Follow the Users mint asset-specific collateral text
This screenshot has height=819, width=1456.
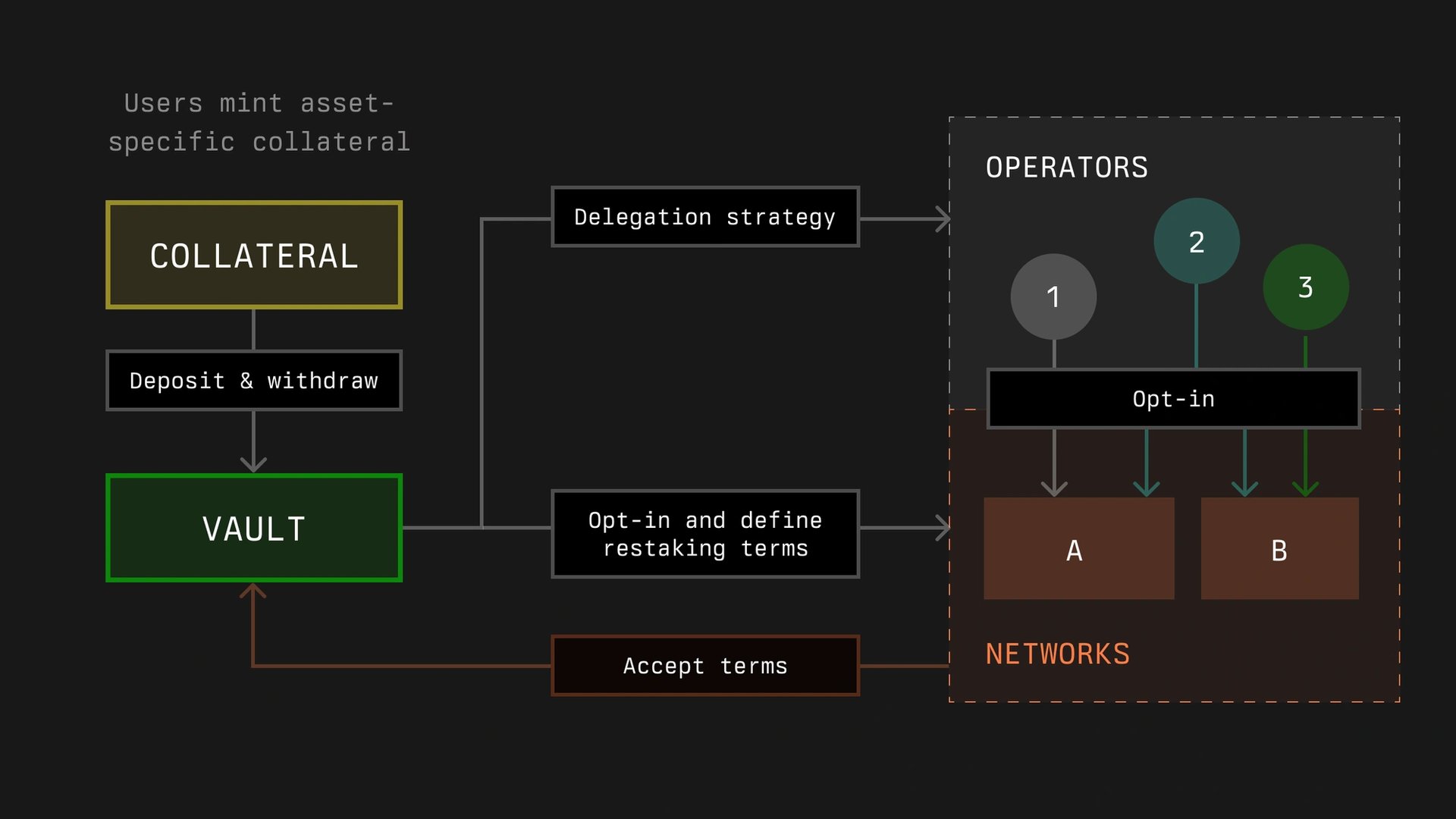pos(259,122)
